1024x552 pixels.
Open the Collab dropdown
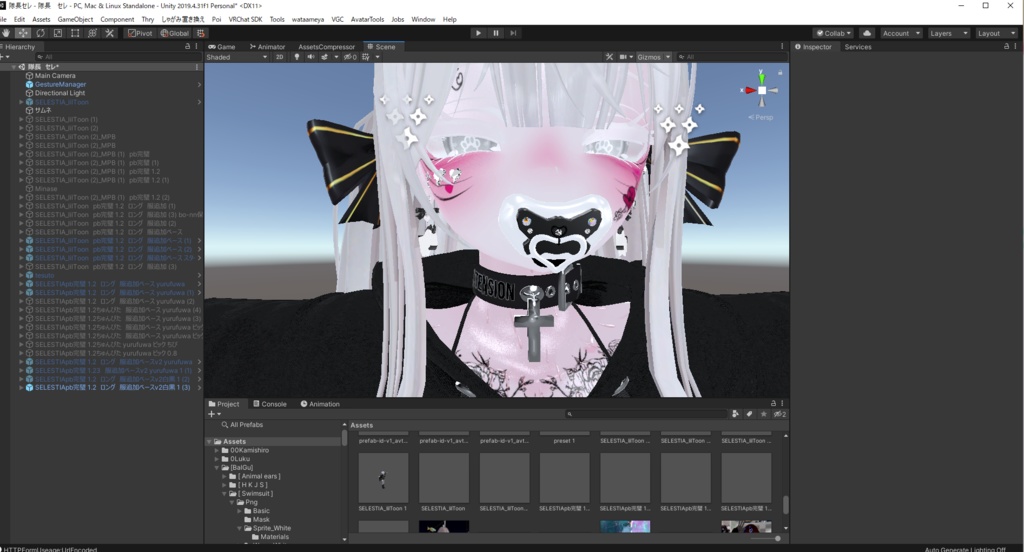click(x=834, y=33)
